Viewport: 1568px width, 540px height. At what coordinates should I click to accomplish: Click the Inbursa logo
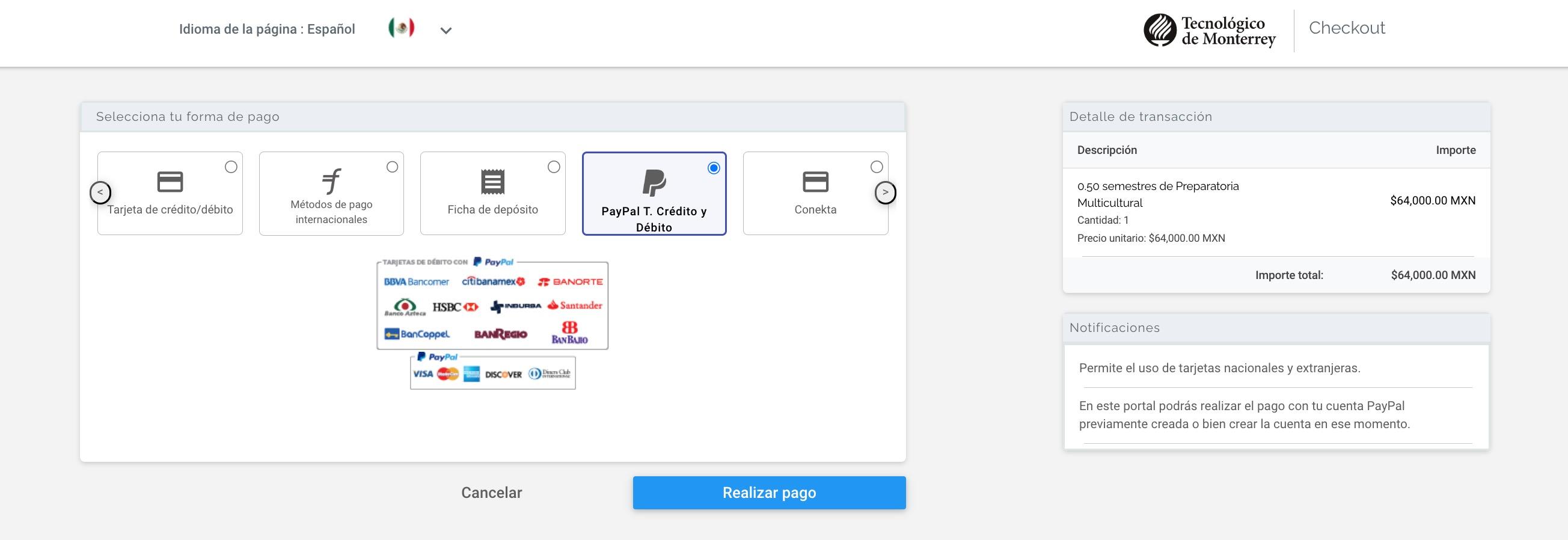(515, 306)
